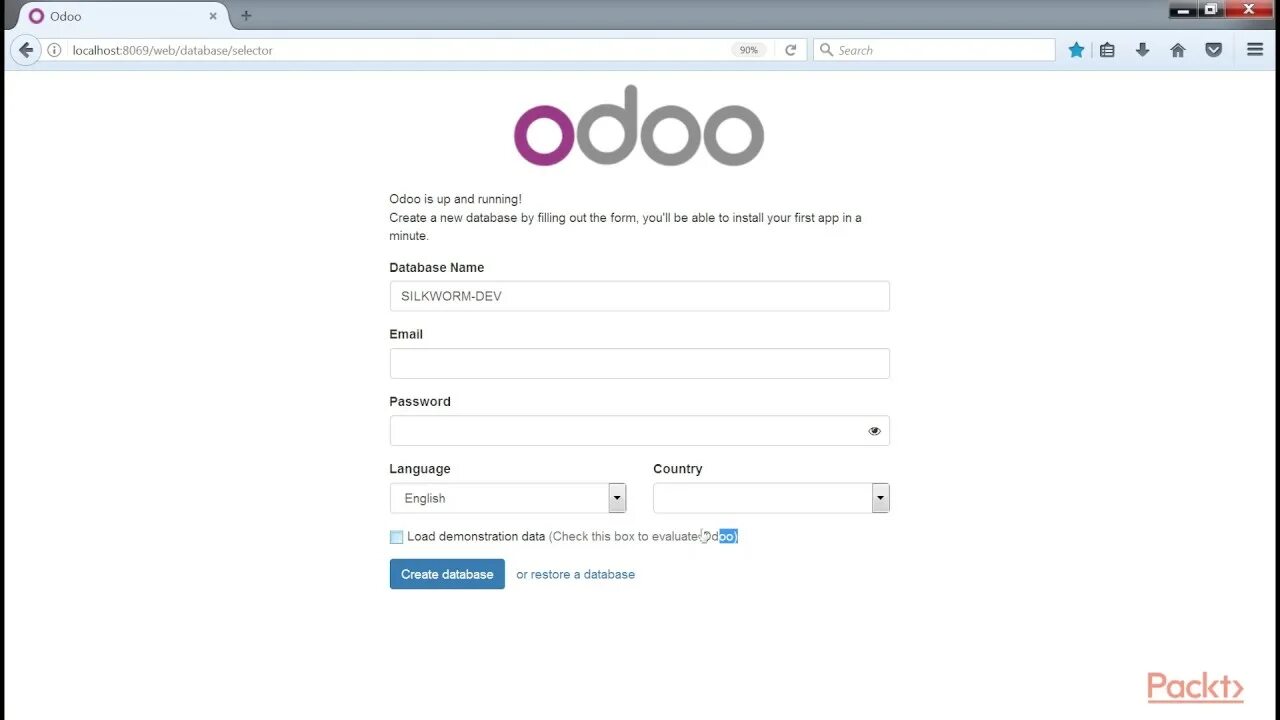1280x720 pixels.
Task: Open the Language dropdown showing English
Action: coord(507,498)
